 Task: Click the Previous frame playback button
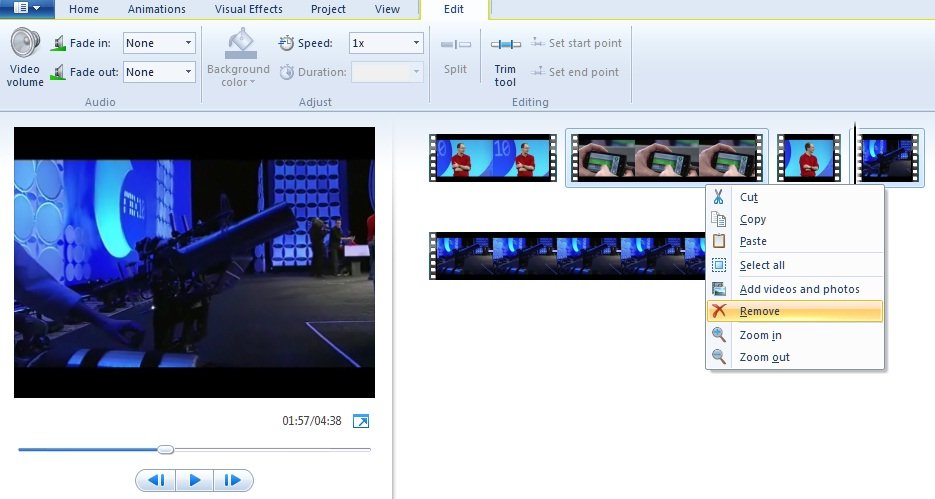pyautogui.click(x=156, y=480)
